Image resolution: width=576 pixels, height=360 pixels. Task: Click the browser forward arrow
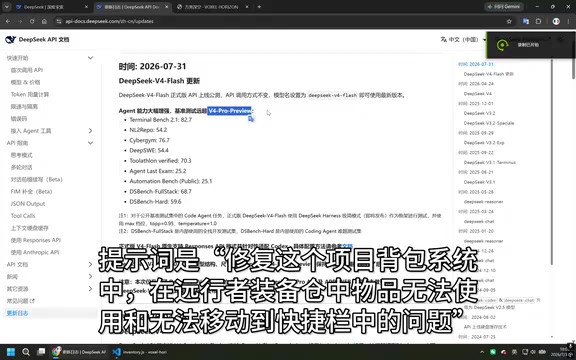click(x=20, y=21)
